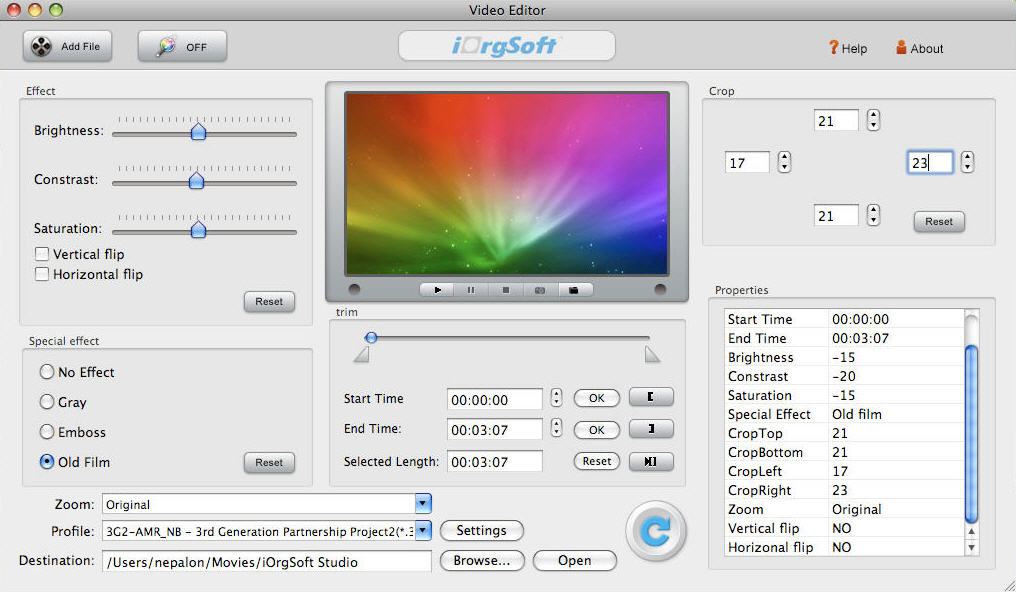Click the End Time input field
The height and width of the screenshot is (592, 1016).
point(494,429)
